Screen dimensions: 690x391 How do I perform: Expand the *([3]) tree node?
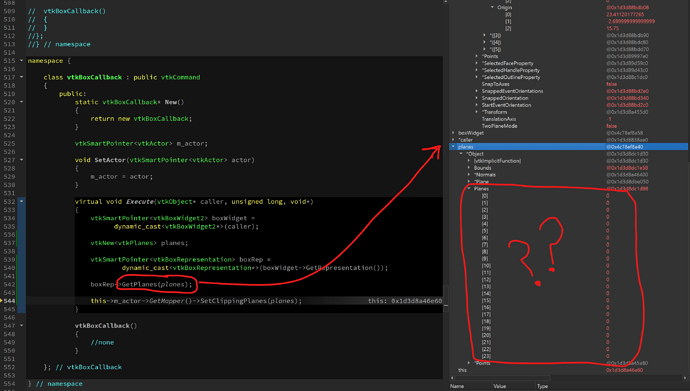pyautogui.click(x=484, y=35)
